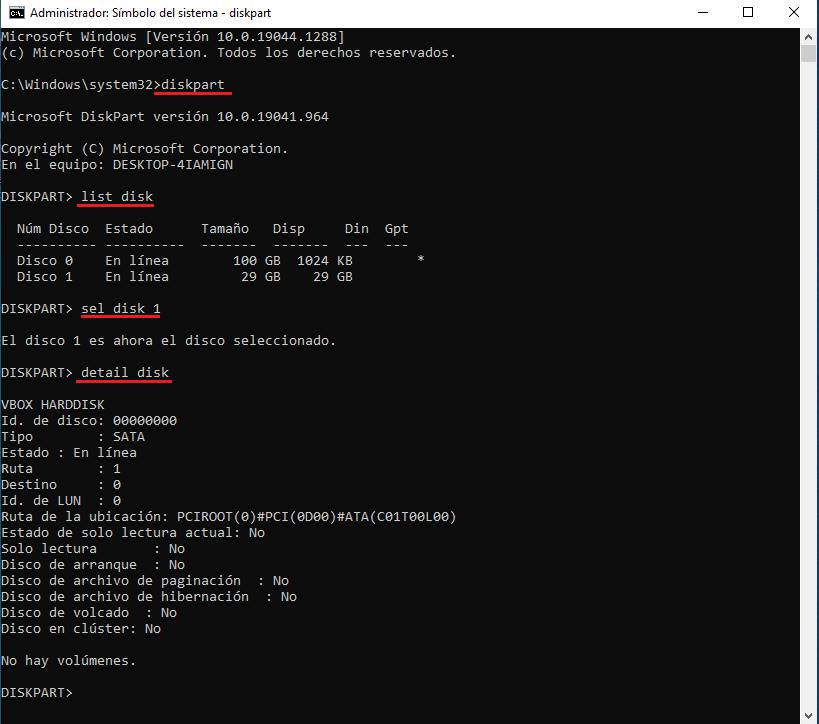
Task: Click the 'Ruta : 1' line
Action: coord(61,469)
